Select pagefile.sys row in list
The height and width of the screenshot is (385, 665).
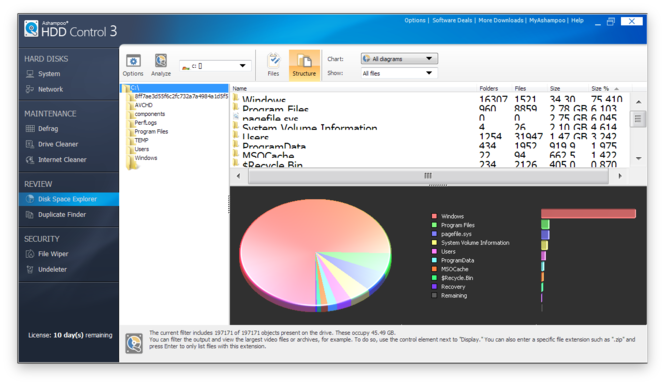(430, 118)
